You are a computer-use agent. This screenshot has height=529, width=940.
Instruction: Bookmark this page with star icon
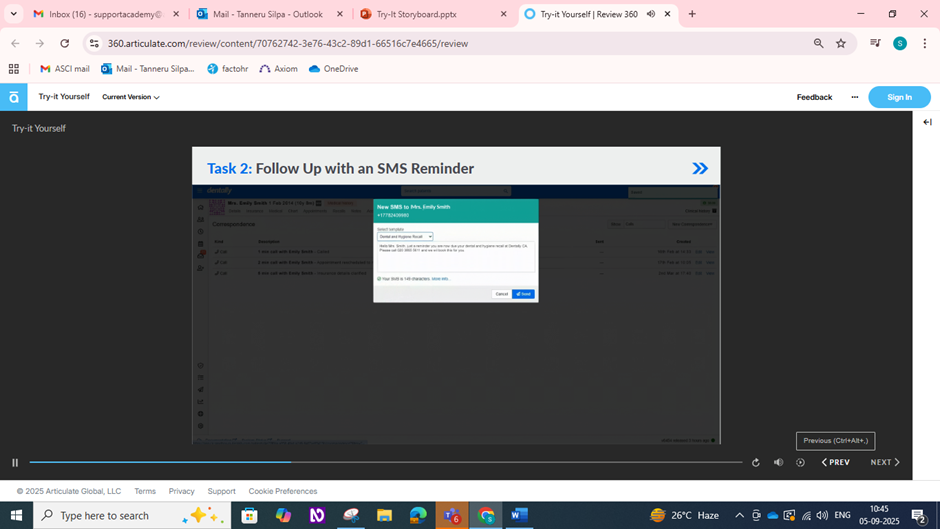click(x=841, y=43)
